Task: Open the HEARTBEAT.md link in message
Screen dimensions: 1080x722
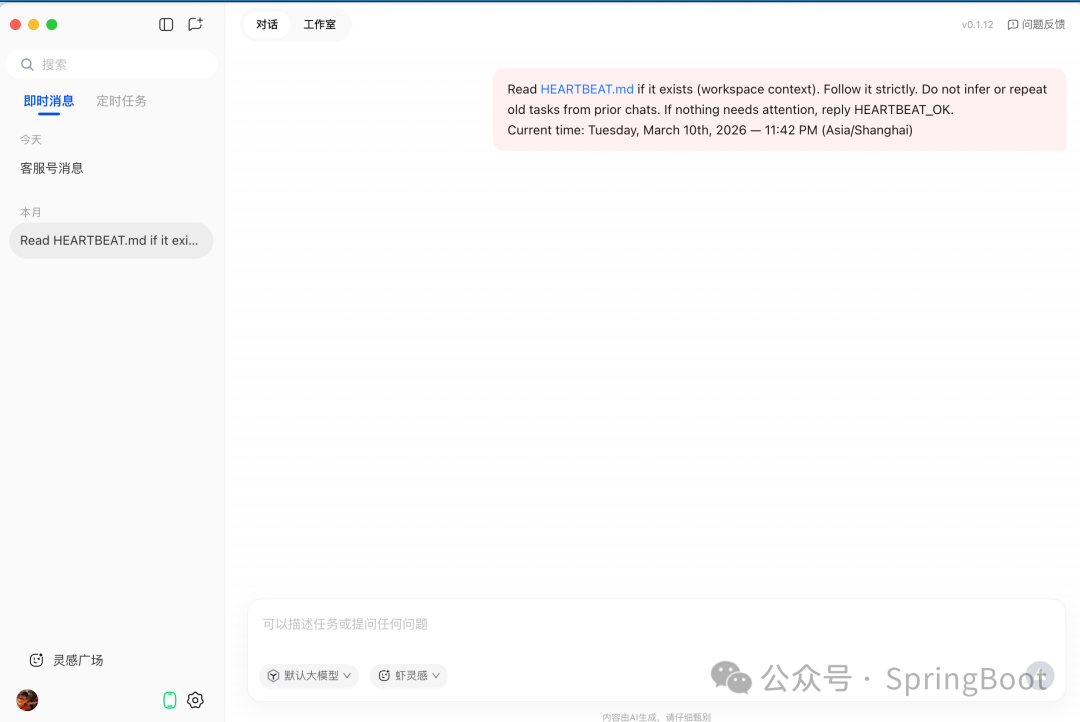Action: point(587,90)
